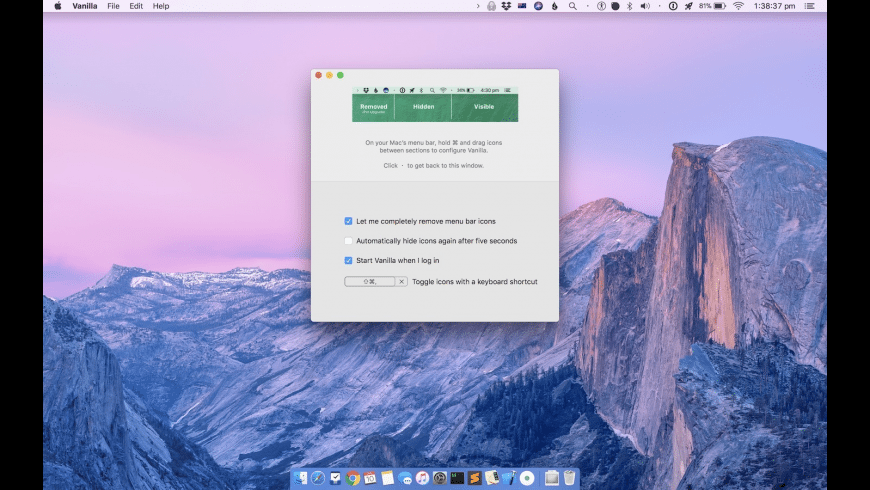Click the keyboard shortcut recorder field

tap(370, 282)
